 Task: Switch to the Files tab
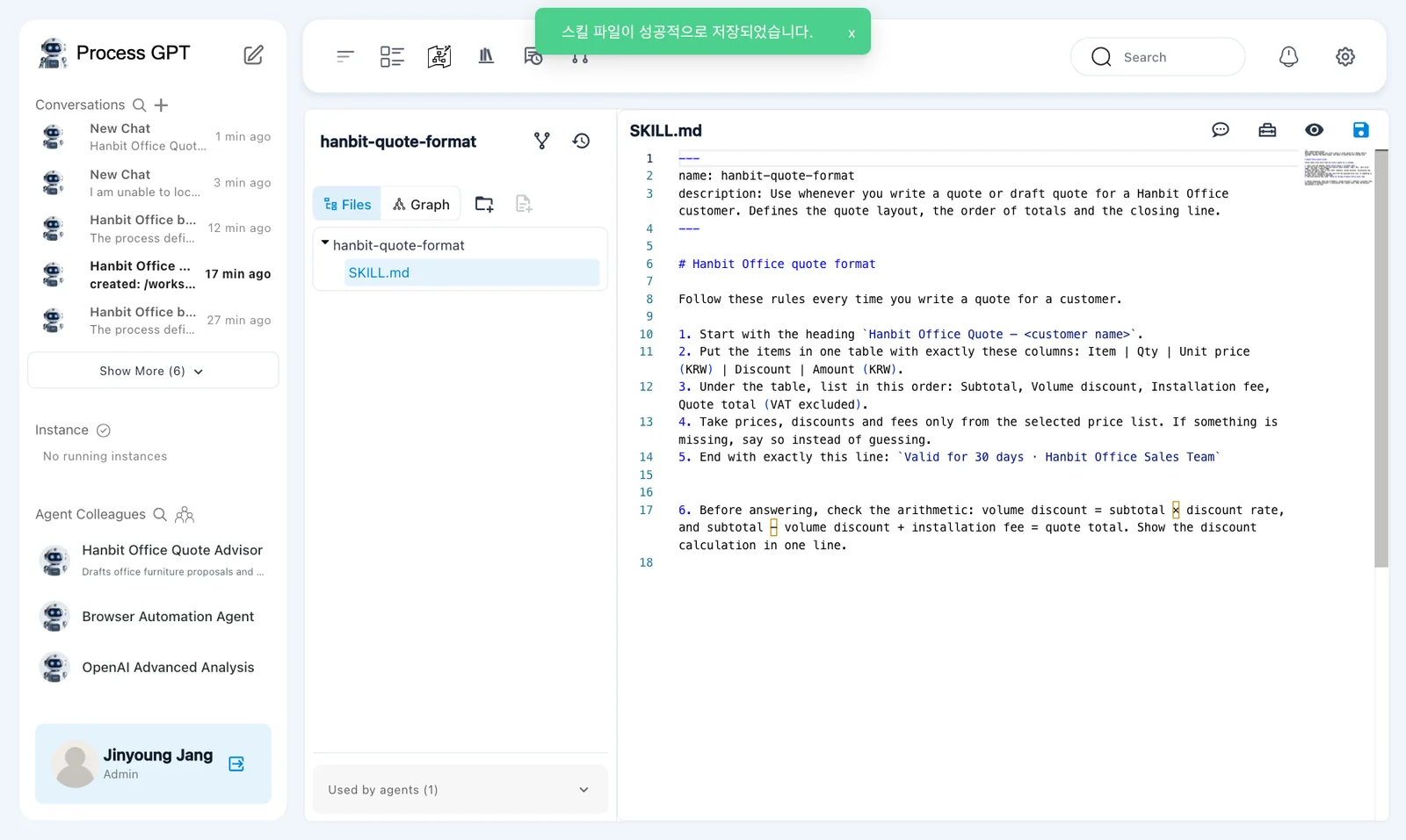(347, 205)
